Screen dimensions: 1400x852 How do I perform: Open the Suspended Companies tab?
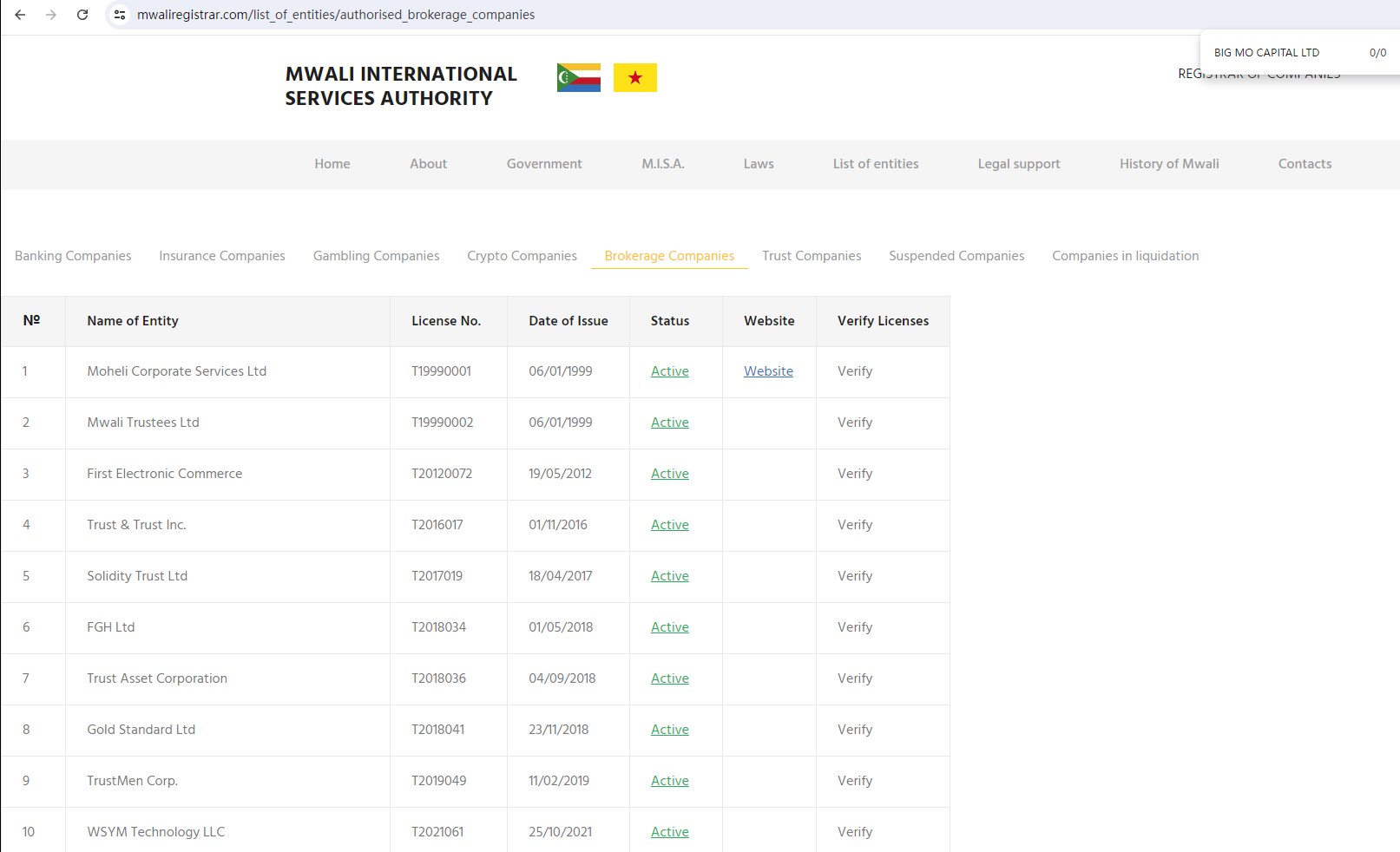pyautogui.click(x=956, y=256)
